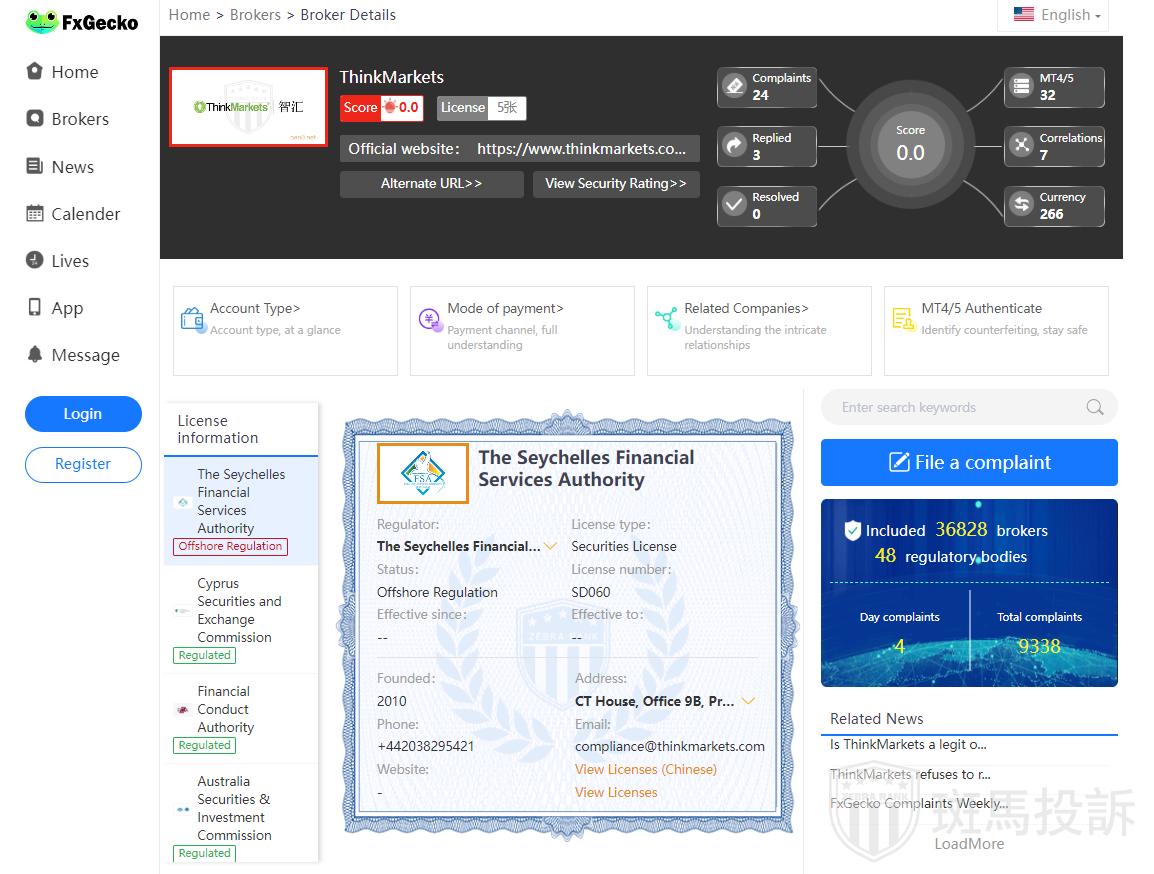Screen dimensions: 1154x874
Task: Open the Account Type card
Action: coord(285,330)
